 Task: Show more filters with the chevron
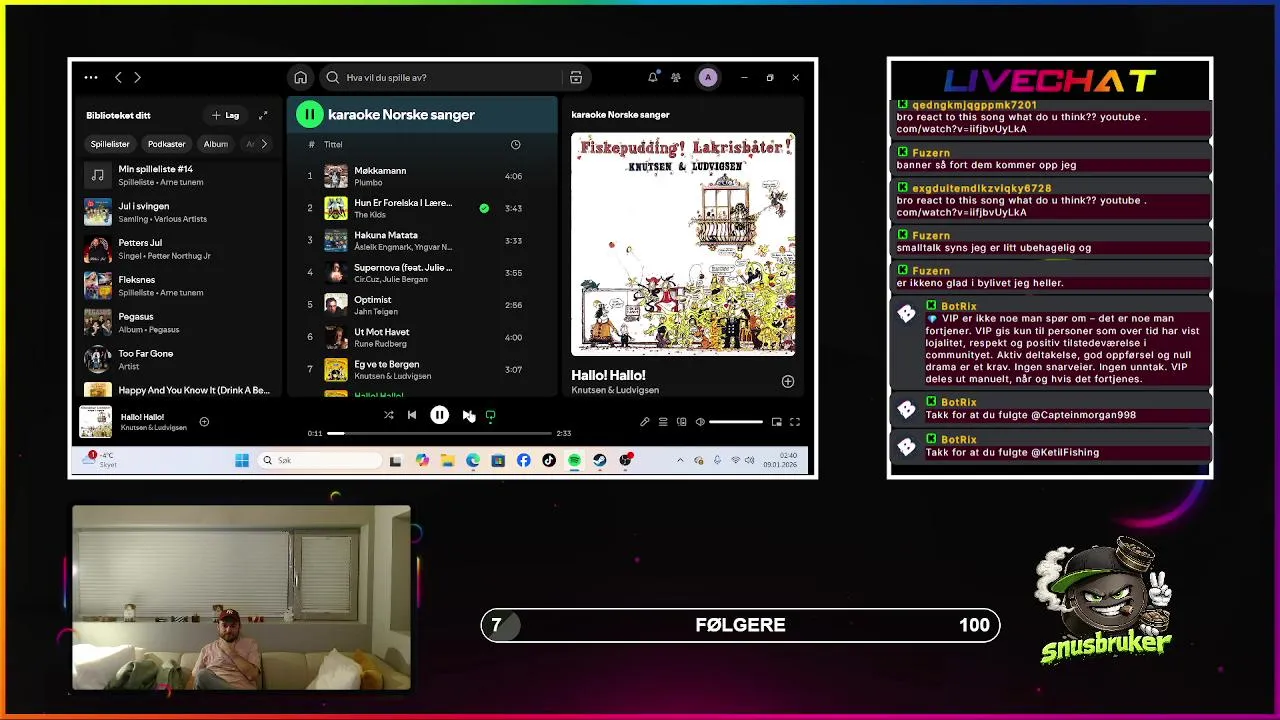pyautogui.click(x=264, y=144)
